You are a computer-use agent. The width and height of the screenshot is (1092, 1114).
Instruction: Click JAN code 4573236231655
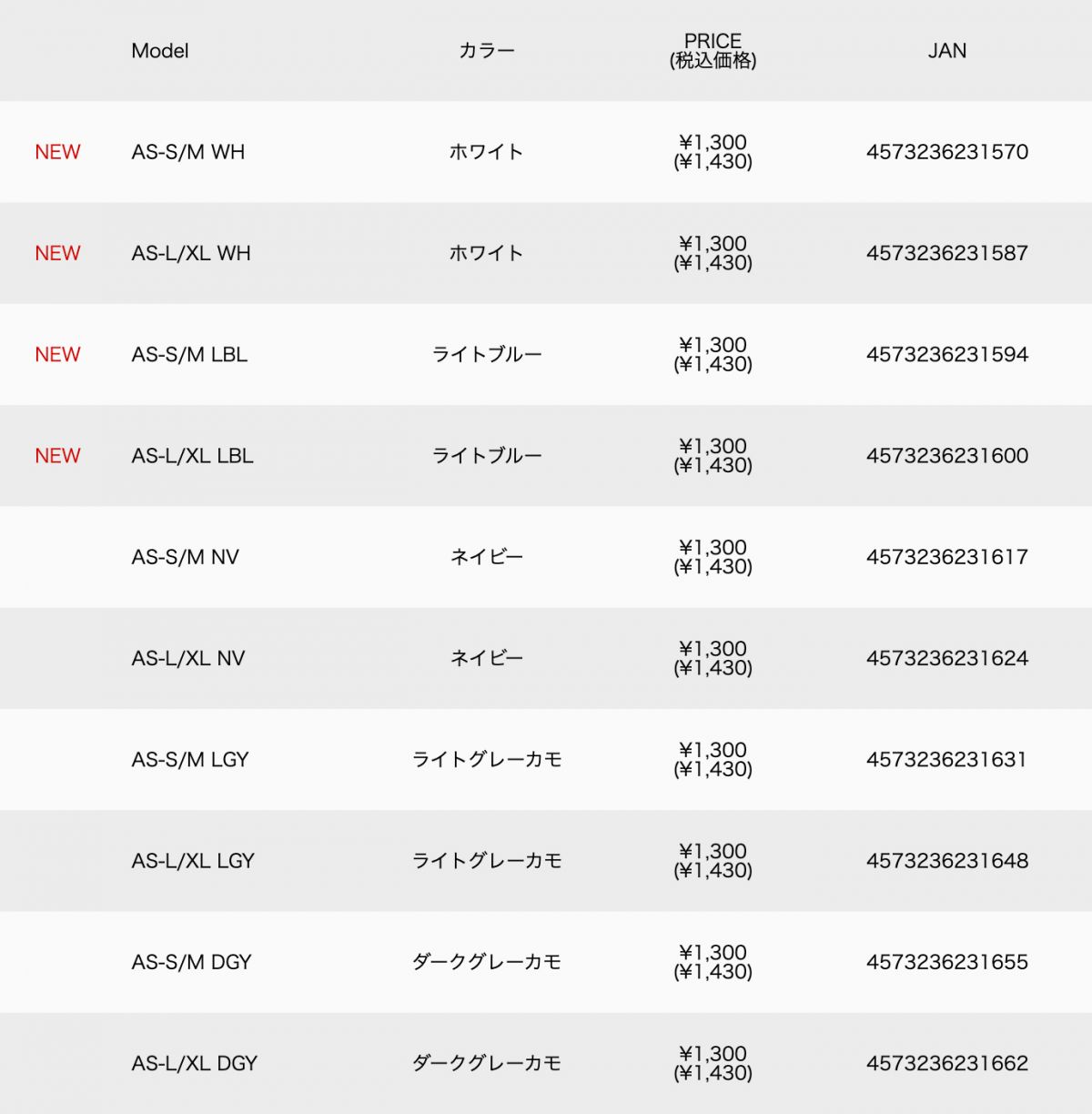[946, 962]
